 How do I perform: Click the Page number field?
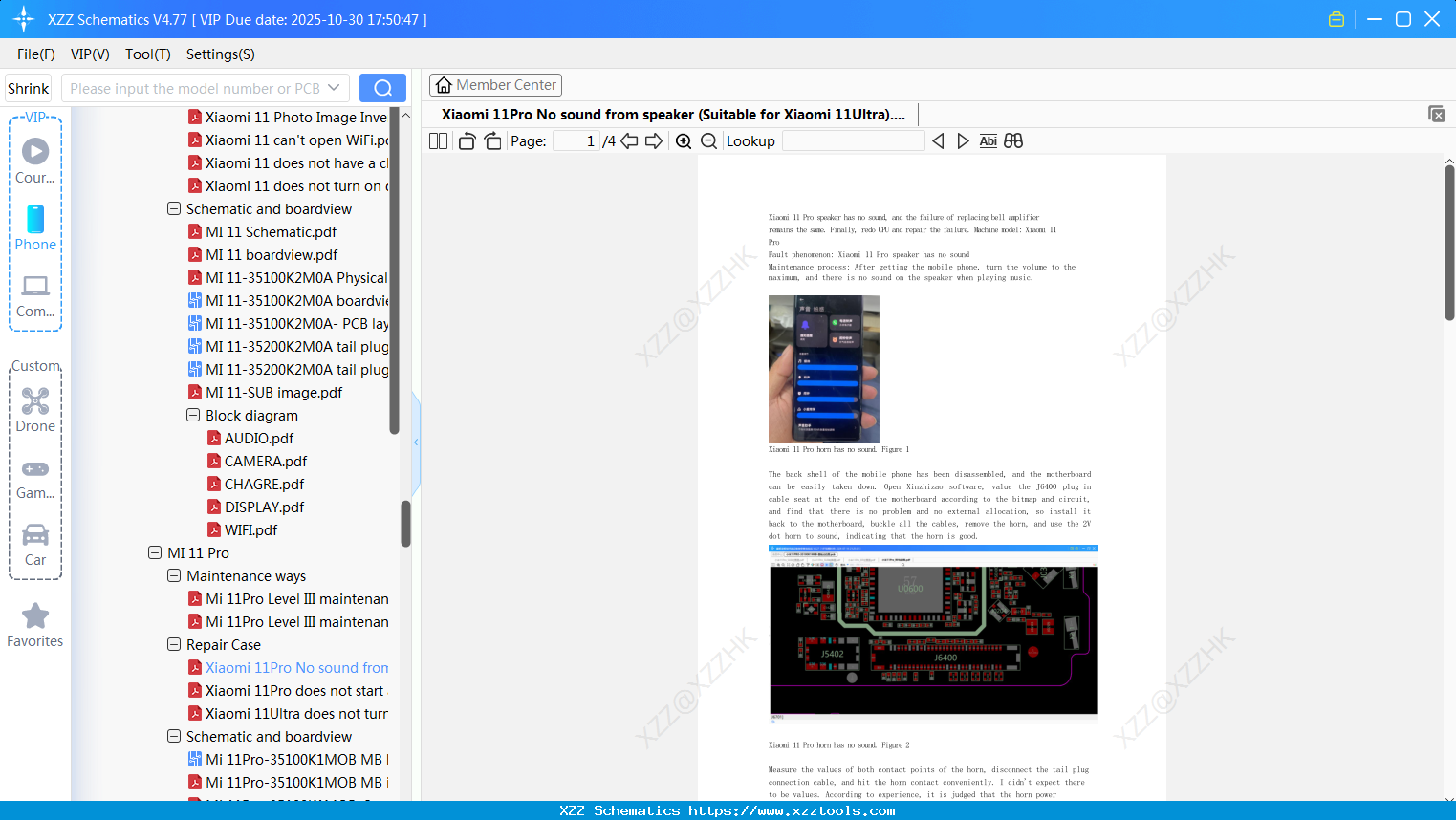tap(576, 140)
